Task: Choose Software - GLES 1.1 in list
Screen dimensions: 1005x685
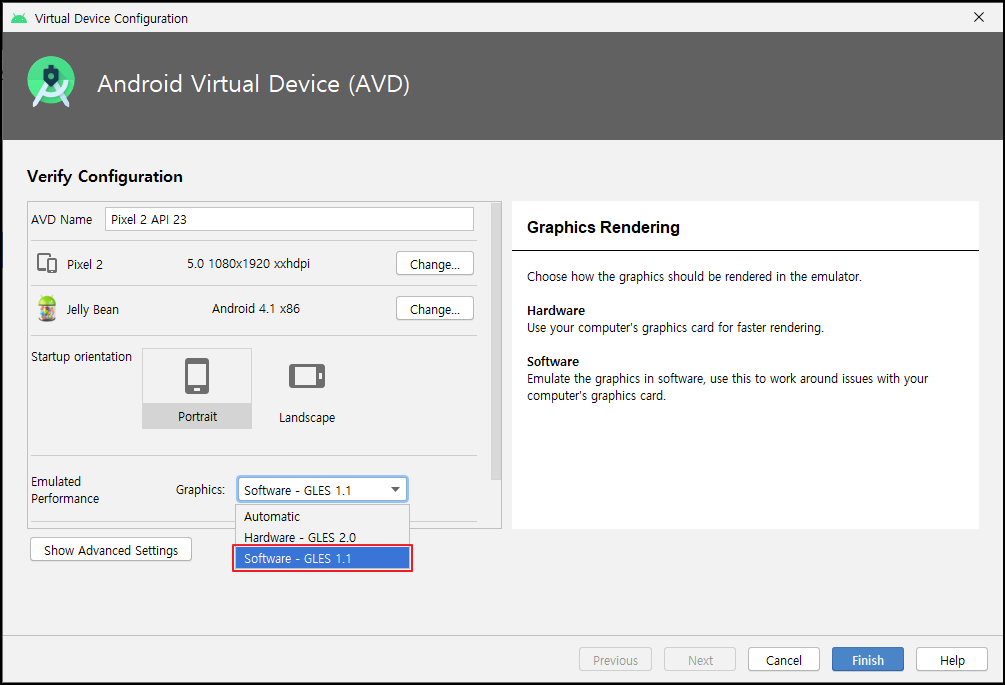Action: click(x=322, y=559)
